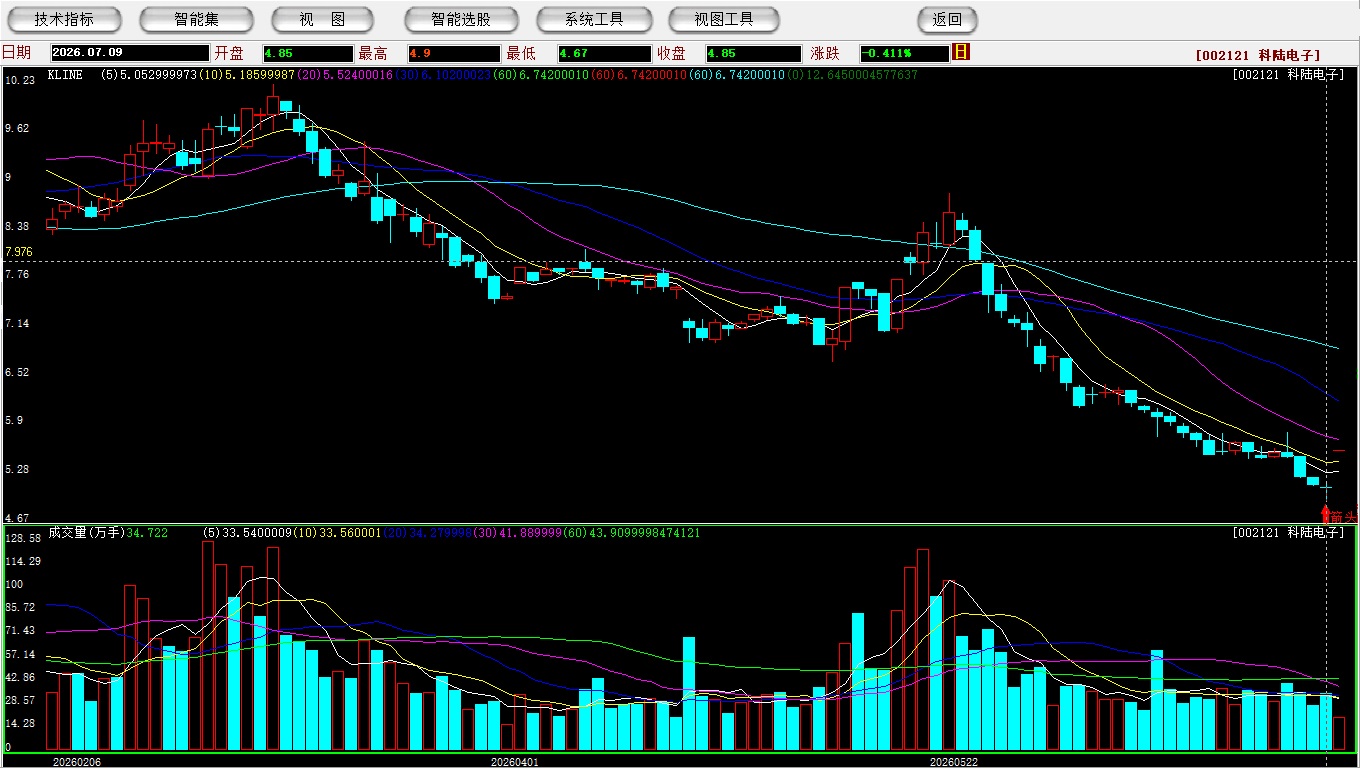Click the 10.23 price axis label
The height and width of the screenshot is (768, 1360).
click(20, 80)
